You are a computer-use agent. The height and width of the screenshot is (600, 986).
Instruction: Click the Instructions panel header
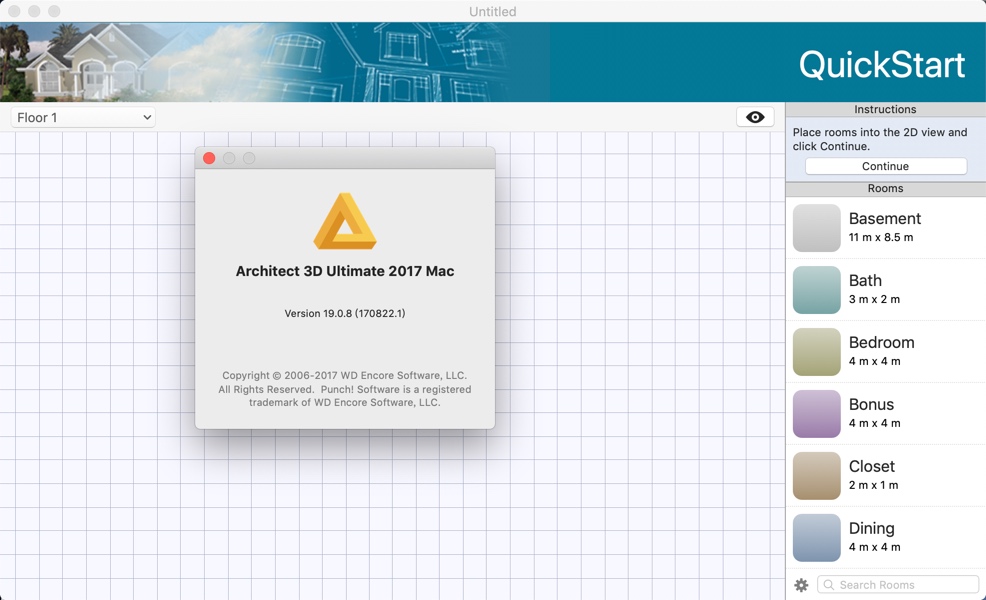pos(885,109)
